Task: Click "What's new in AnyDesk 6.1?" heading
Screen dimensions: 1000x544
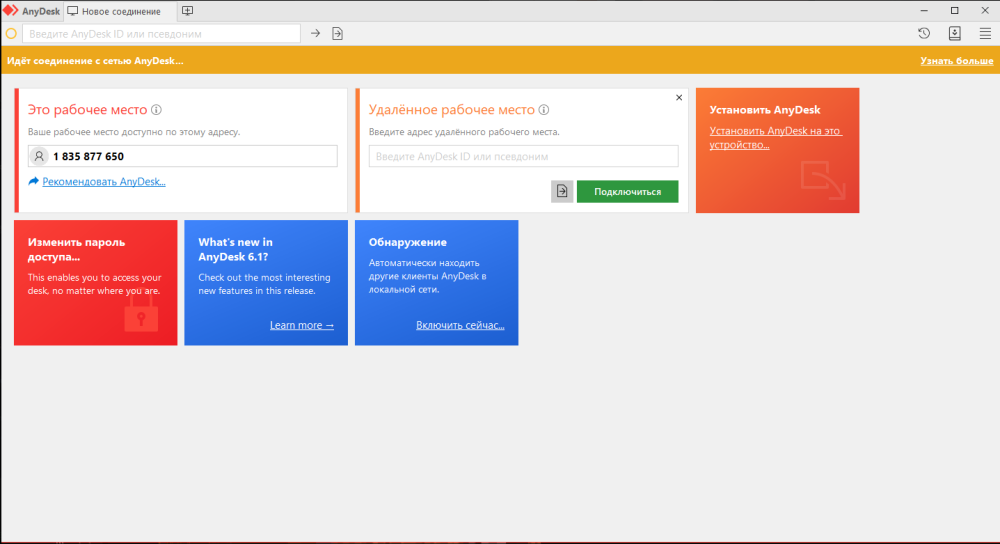Action: (x=235, y=249)
